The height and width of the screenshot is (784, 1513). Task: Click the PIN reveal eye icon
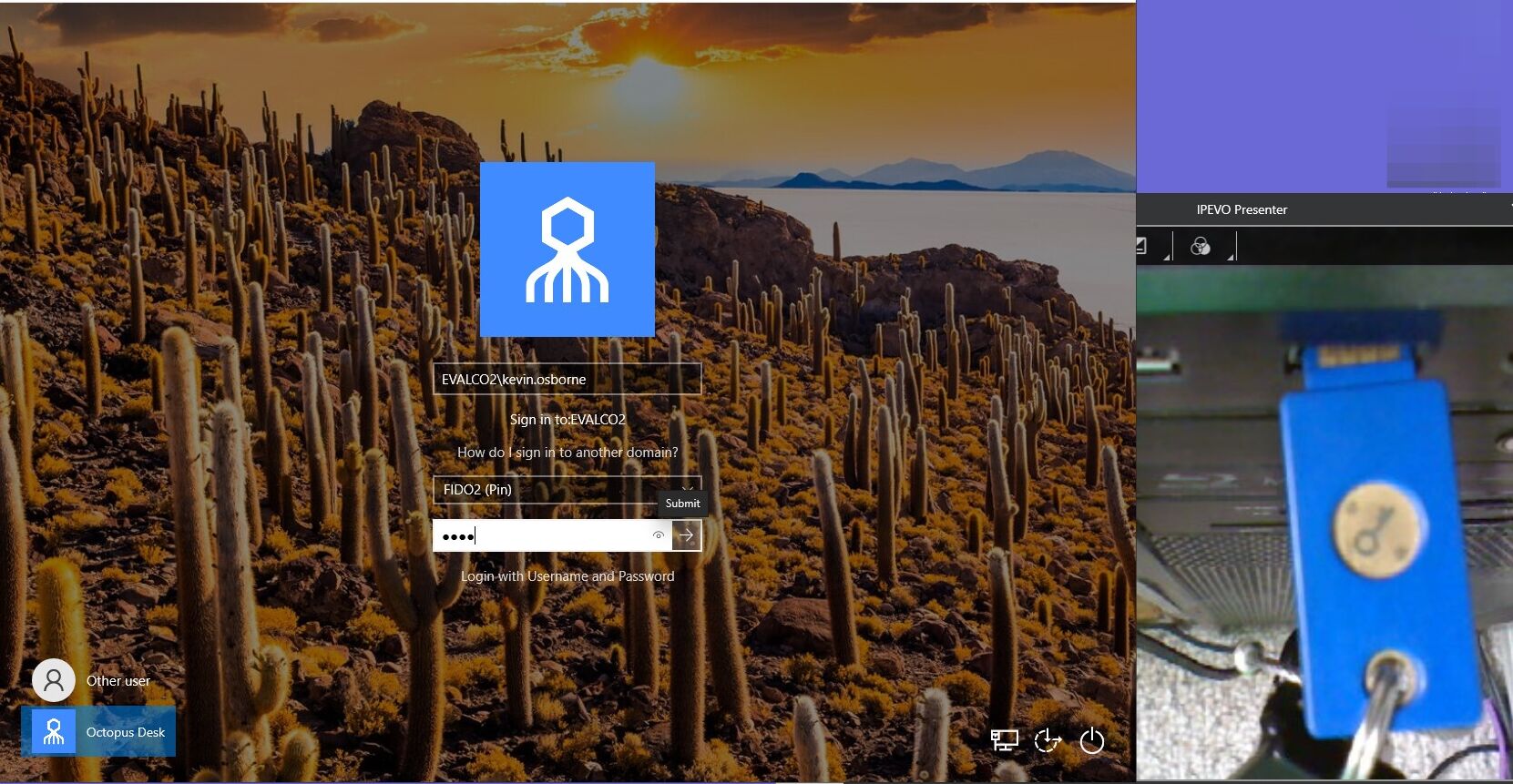coord(658,535)
